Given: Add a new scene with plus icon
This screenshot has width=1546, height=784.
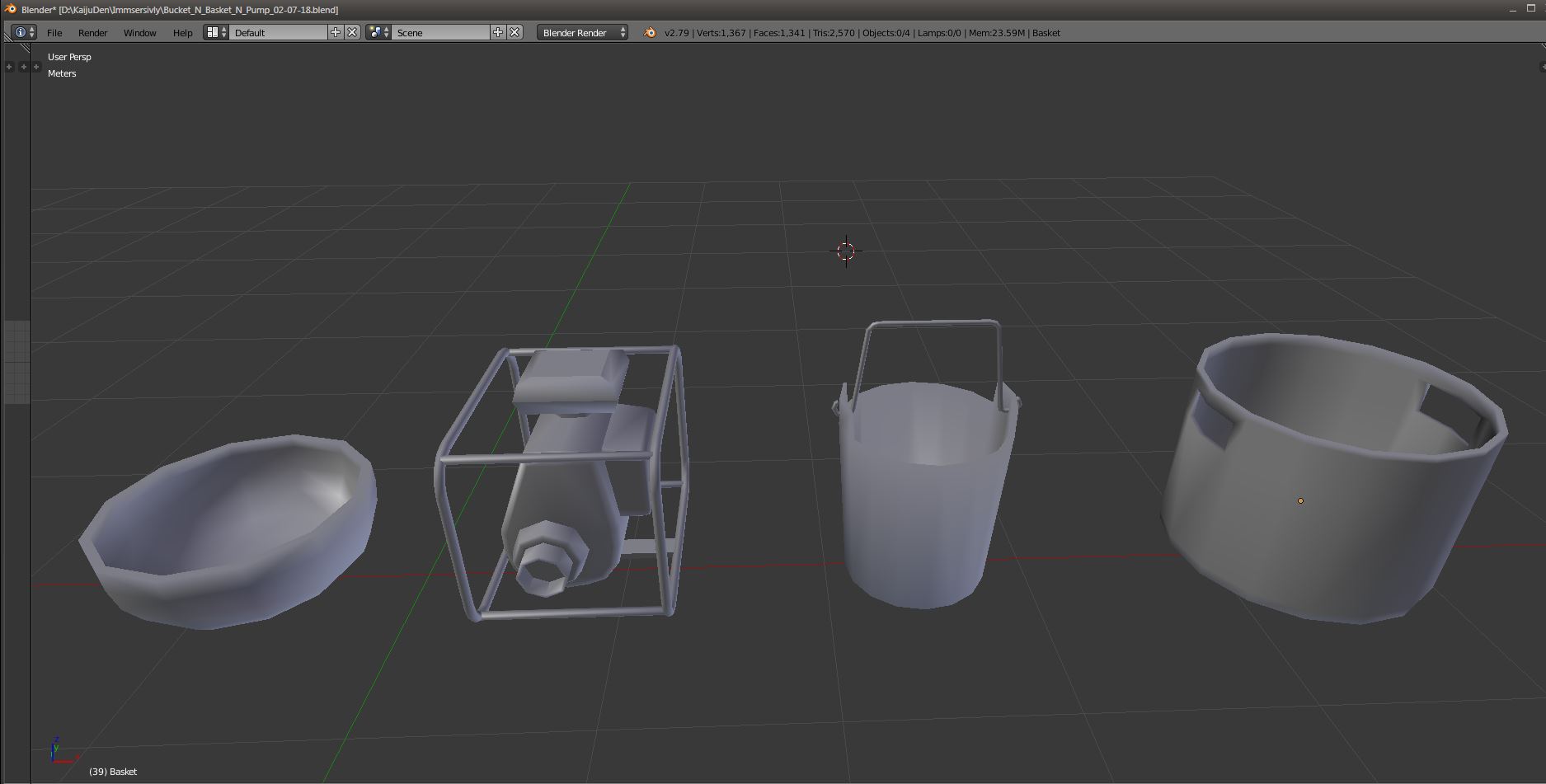Looking at the screenshot, I should click(x=498, y=32).
